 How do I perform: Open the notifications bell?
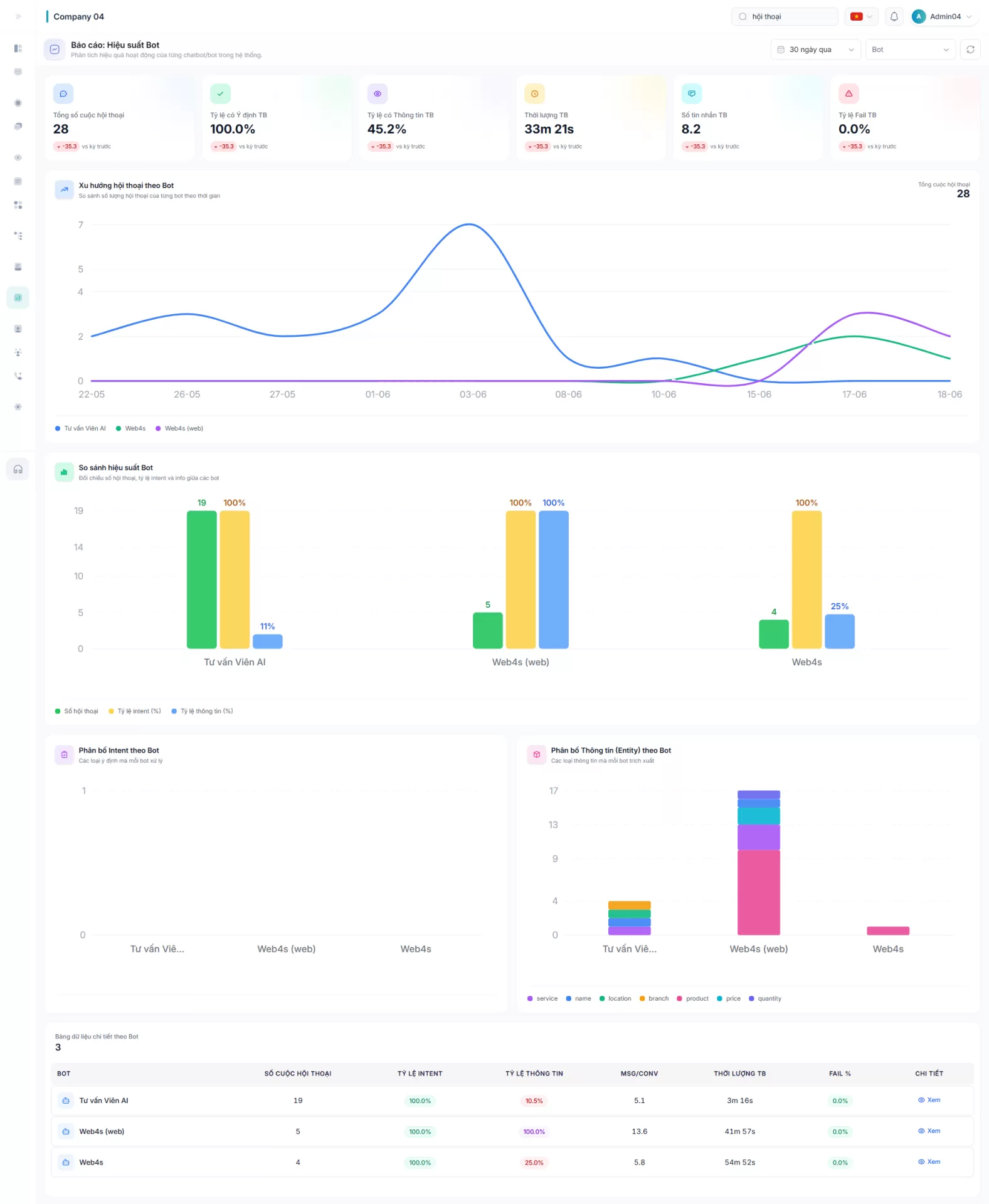[894, 17]
